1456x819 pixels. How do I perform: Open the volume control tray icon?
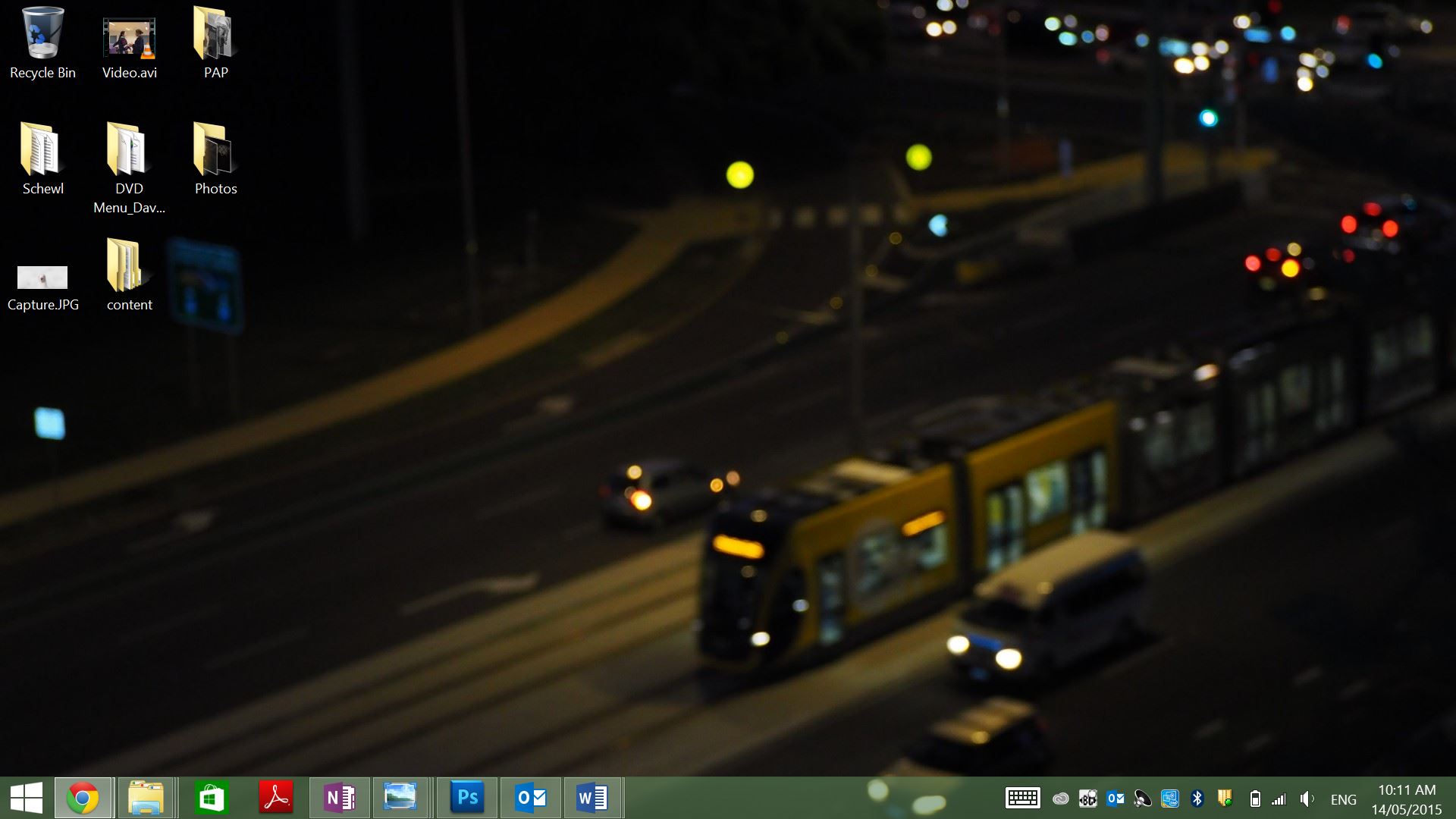coord(1307,799)
